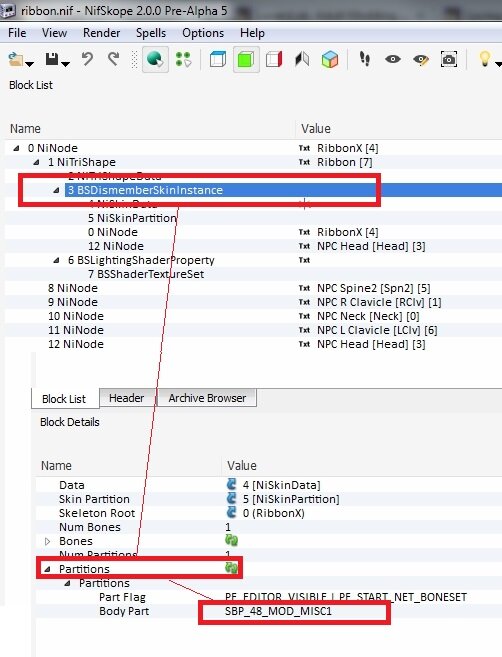Open the Save dropdown arrow
The width and height of the screenshot is (502, 657).
pyautogui.click(x=65, y=64)
